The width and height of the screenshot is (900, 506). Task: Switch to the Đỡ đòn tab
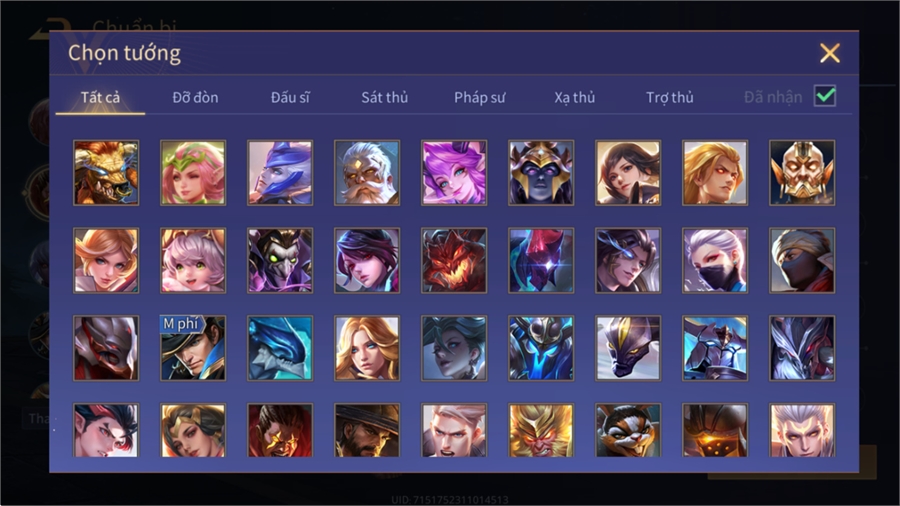click(x=195, y=98)
